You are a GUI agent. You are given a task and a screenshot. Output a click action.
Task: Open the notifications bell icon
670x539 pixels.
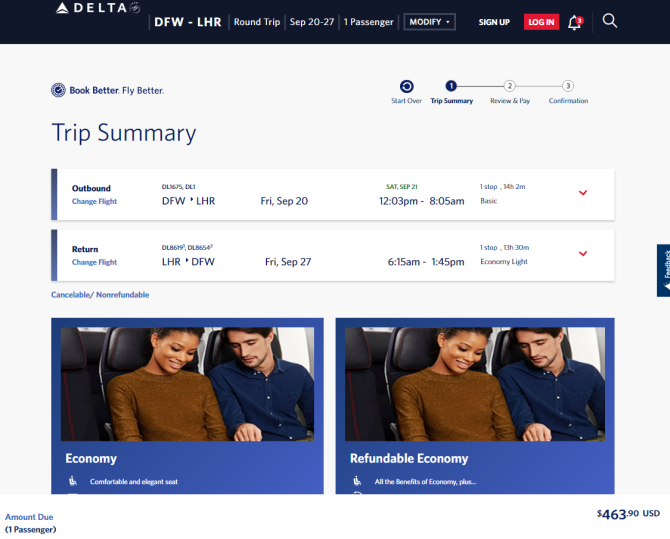point(575,22)
